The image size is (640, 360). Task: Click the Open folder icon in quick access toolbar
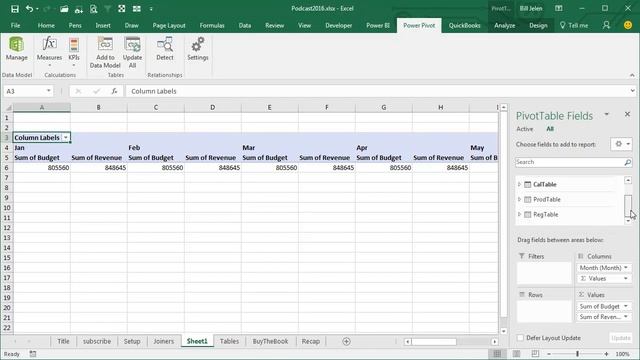pyautogui.click(x=64, y=9)
